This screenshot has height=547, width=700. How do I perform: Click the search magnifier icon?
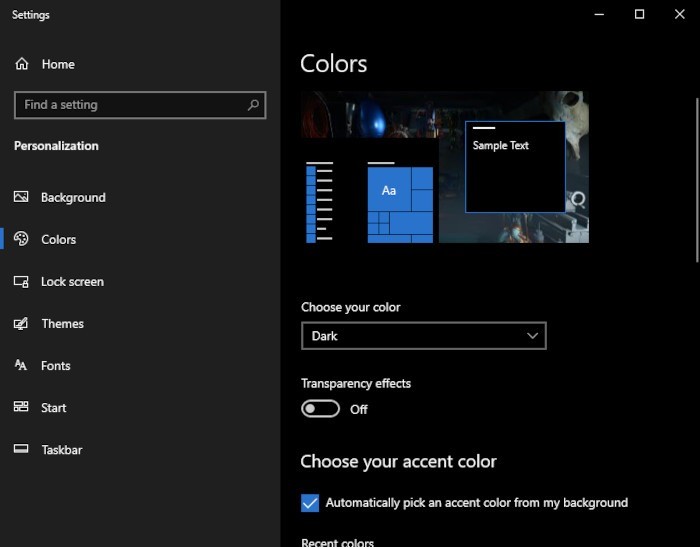click(253, 105)
